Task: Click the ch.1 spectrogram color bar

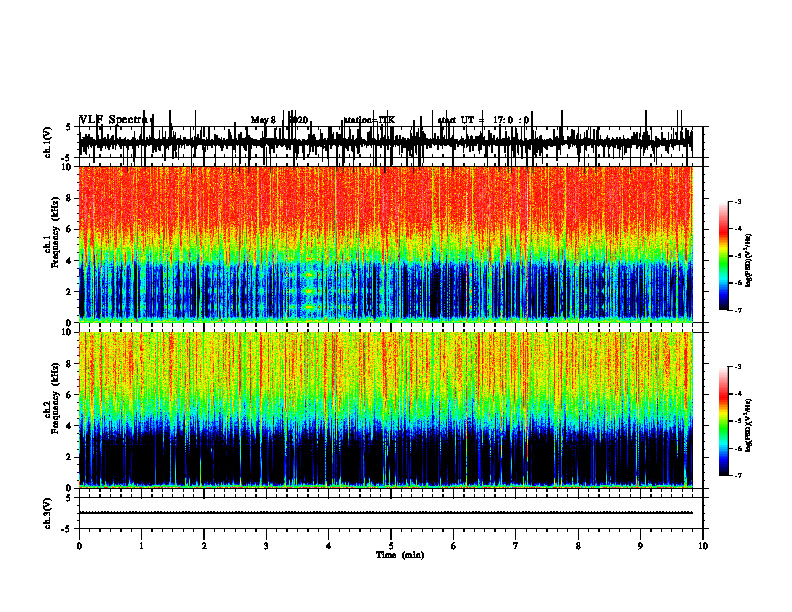Action: 724,256
